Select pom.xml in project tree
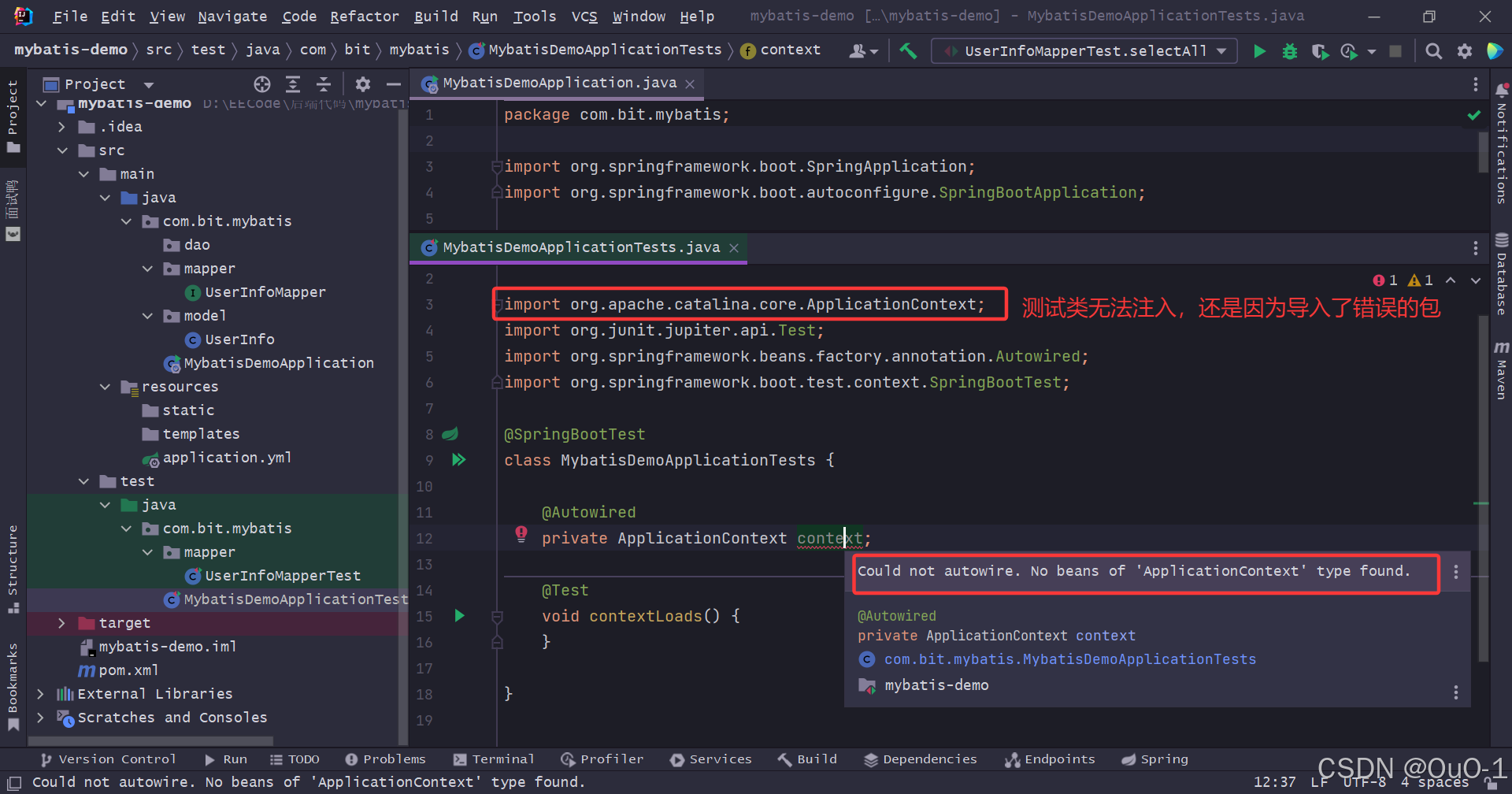The width and height of the screenshot is (1512, 794). pyautogui.click(x=128, y=670)
